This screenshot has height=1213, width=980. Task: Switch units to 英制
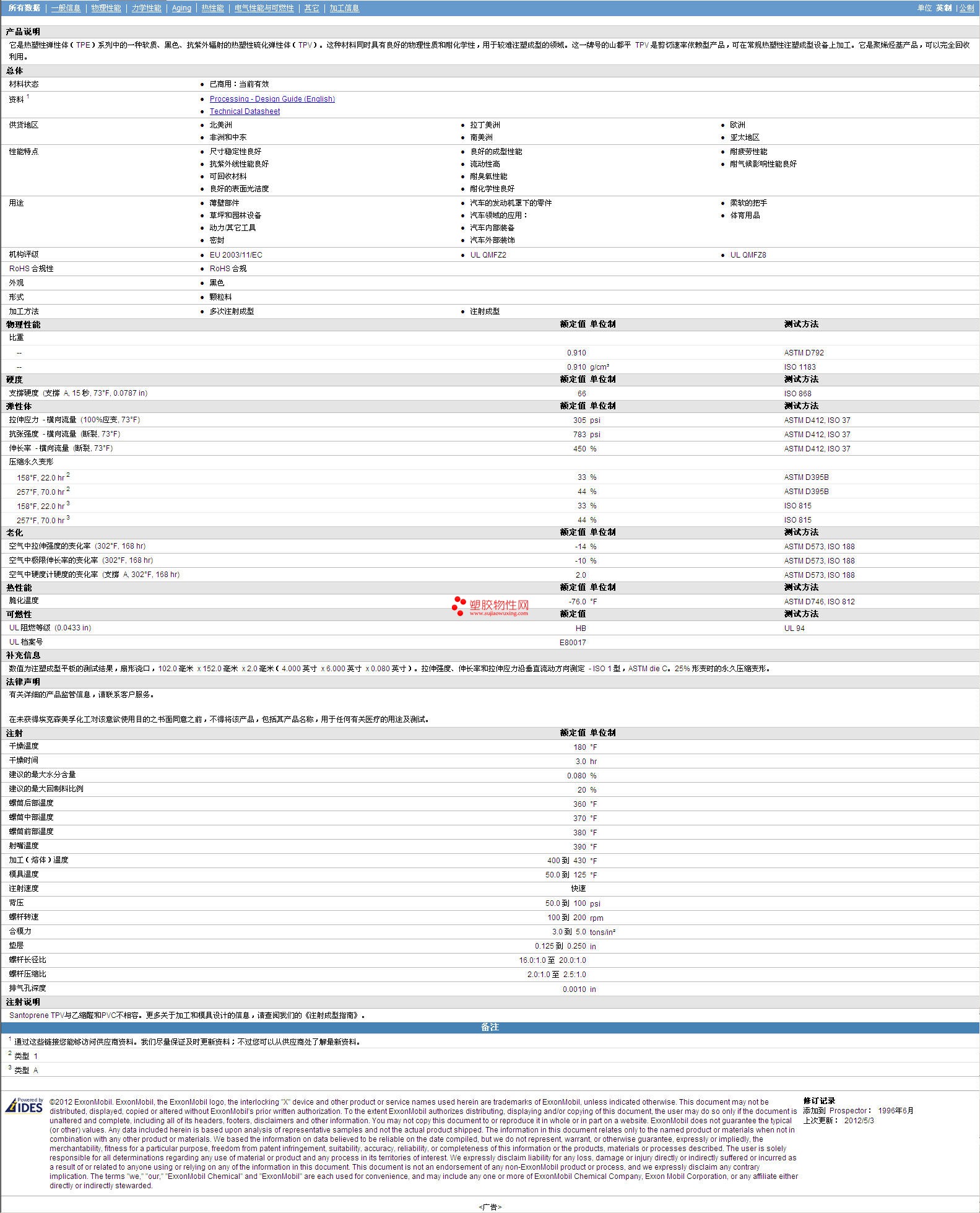tap(943, 8)
